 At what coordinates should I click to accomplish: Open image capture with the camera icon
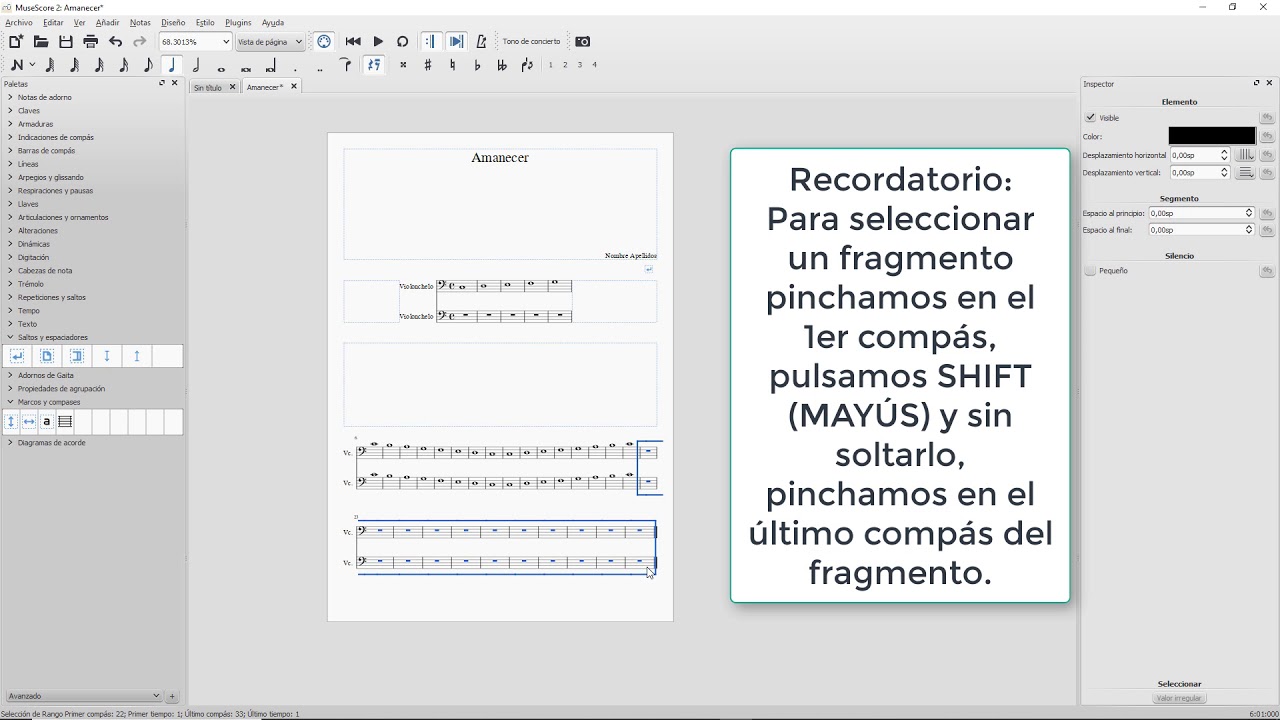[x=583, y=42]
